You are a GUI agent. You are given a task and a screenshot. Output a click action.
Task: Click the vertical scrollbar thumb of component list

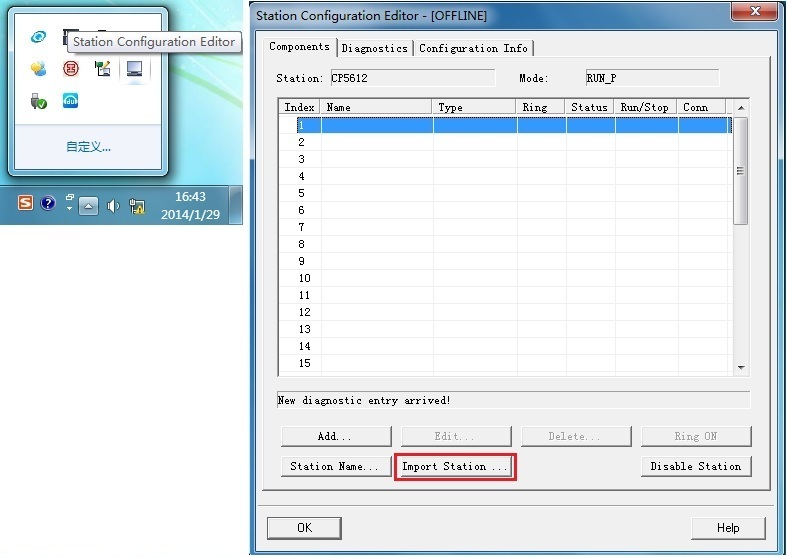pos(740,171)
